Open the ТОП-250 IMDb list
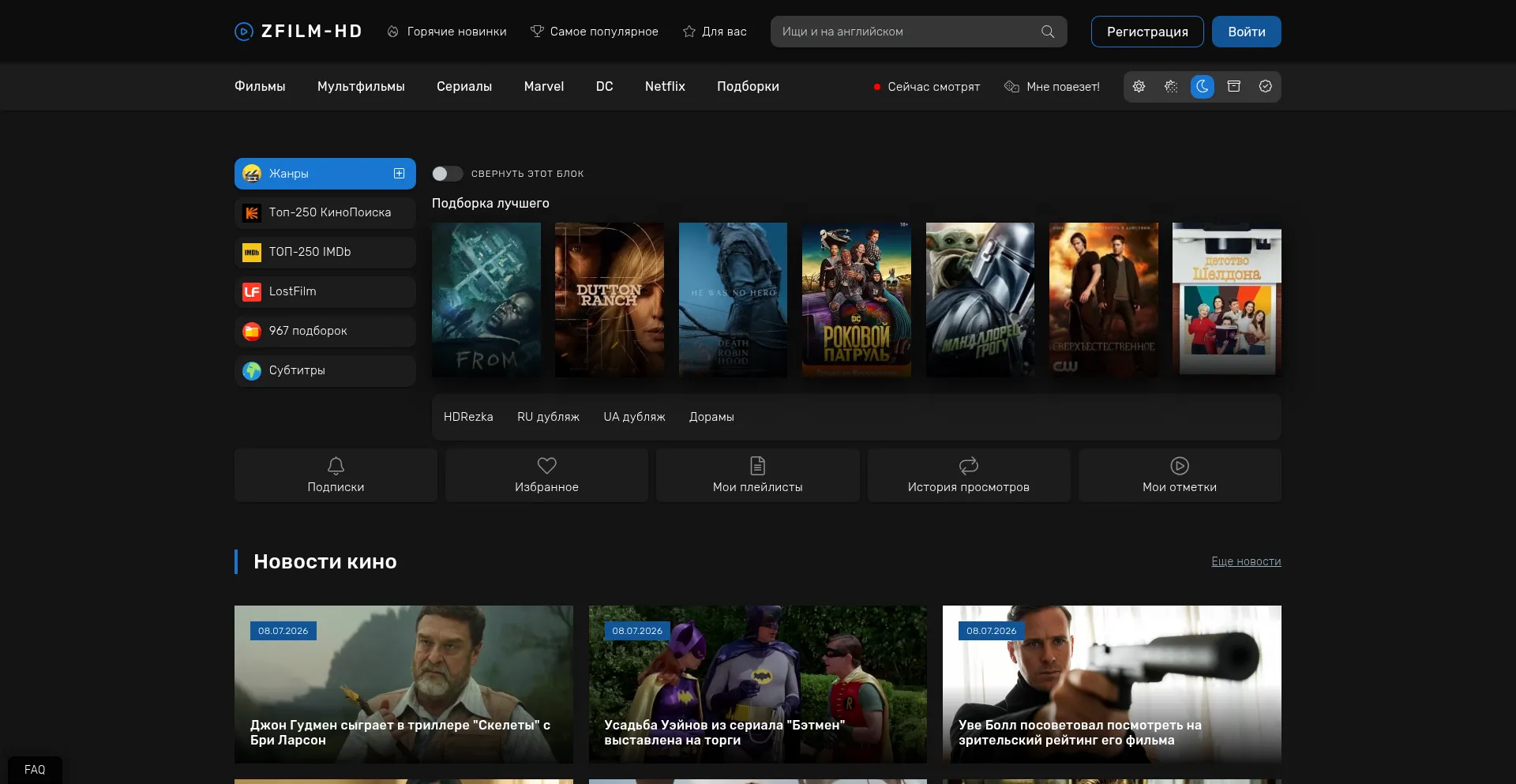This screenshot has height=784, width=1516. click(325, 252)
